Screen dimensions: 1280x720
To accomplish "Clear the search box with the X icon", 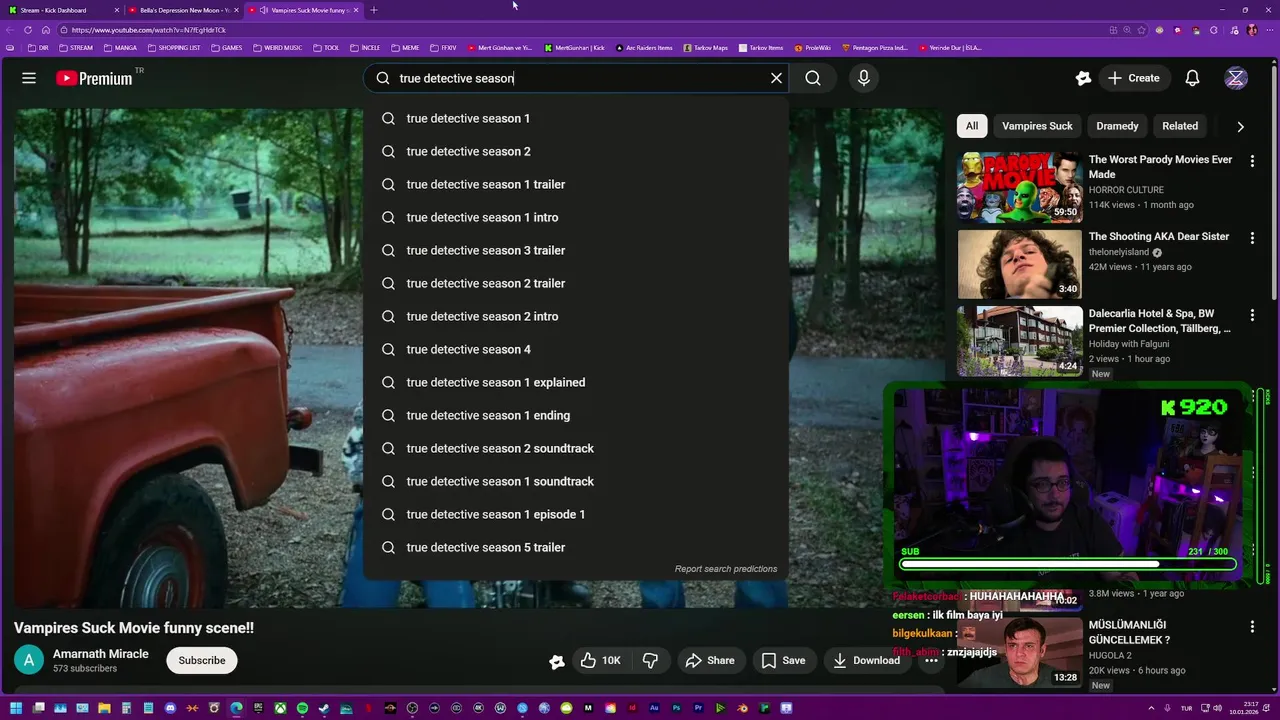I will [x=776, y=78].
